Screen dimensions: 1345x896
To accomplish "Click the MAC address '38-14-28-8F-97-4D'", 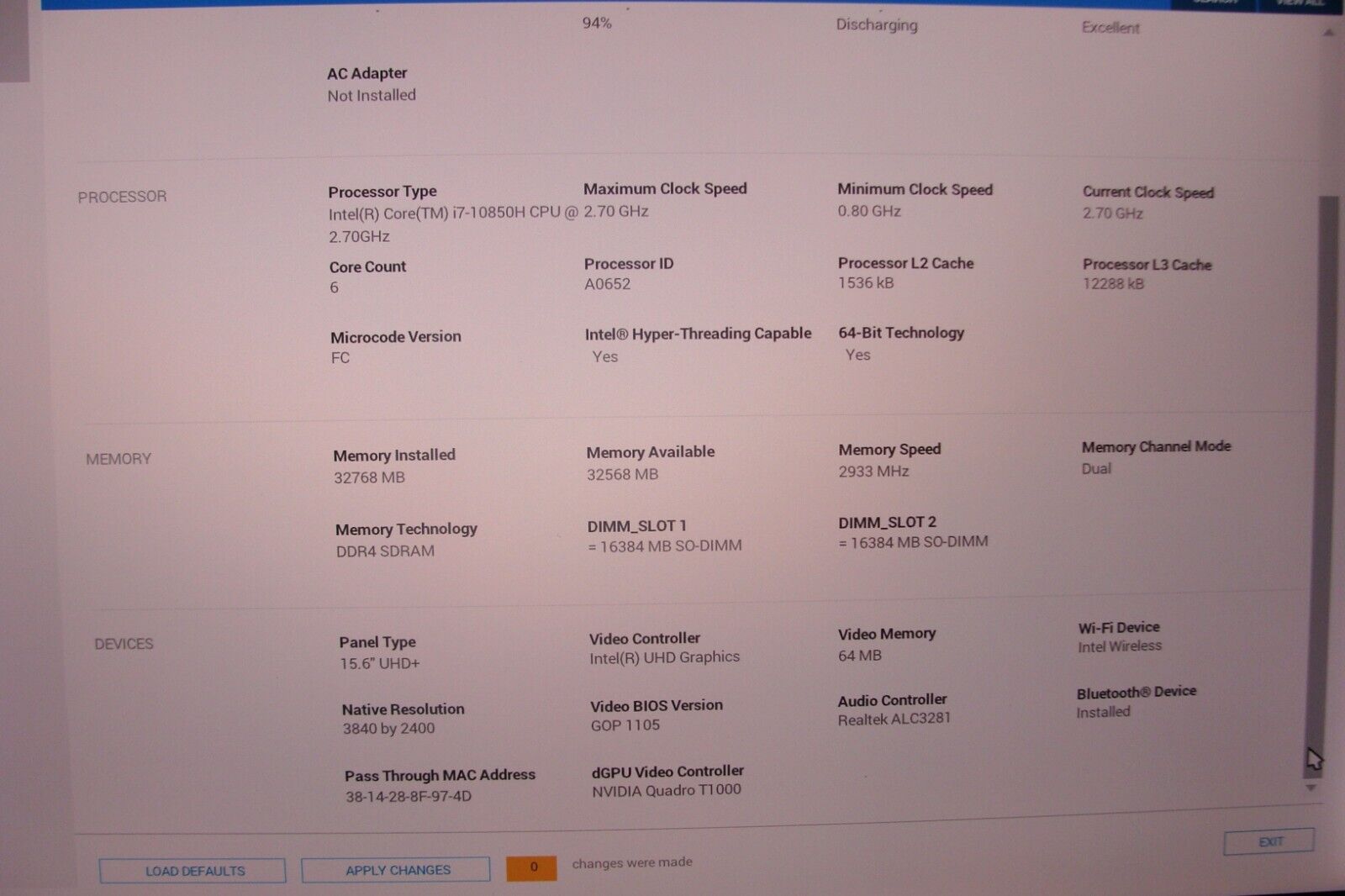I will [408, 797].
